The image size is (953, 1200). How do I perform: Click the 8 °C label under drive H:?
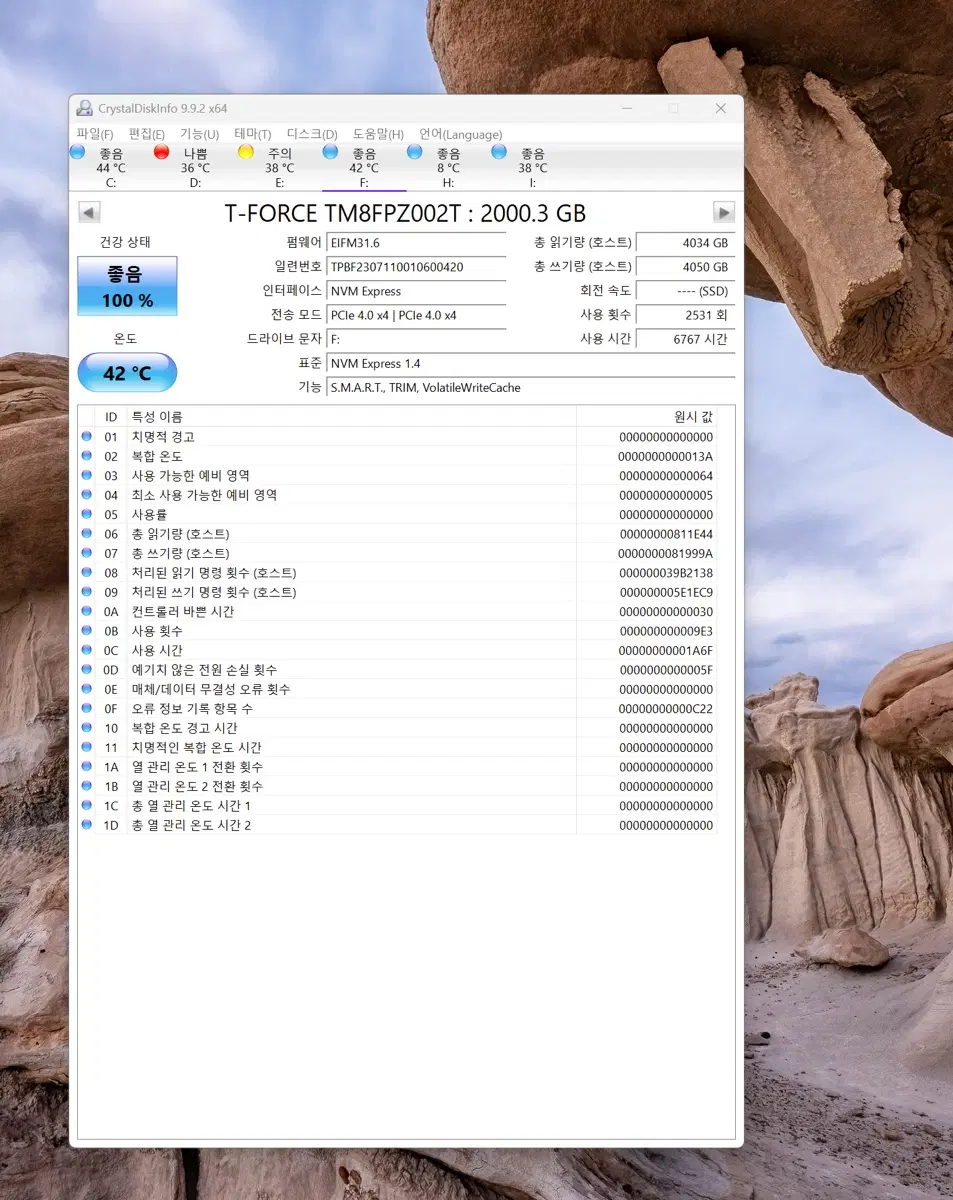(448, 168)
